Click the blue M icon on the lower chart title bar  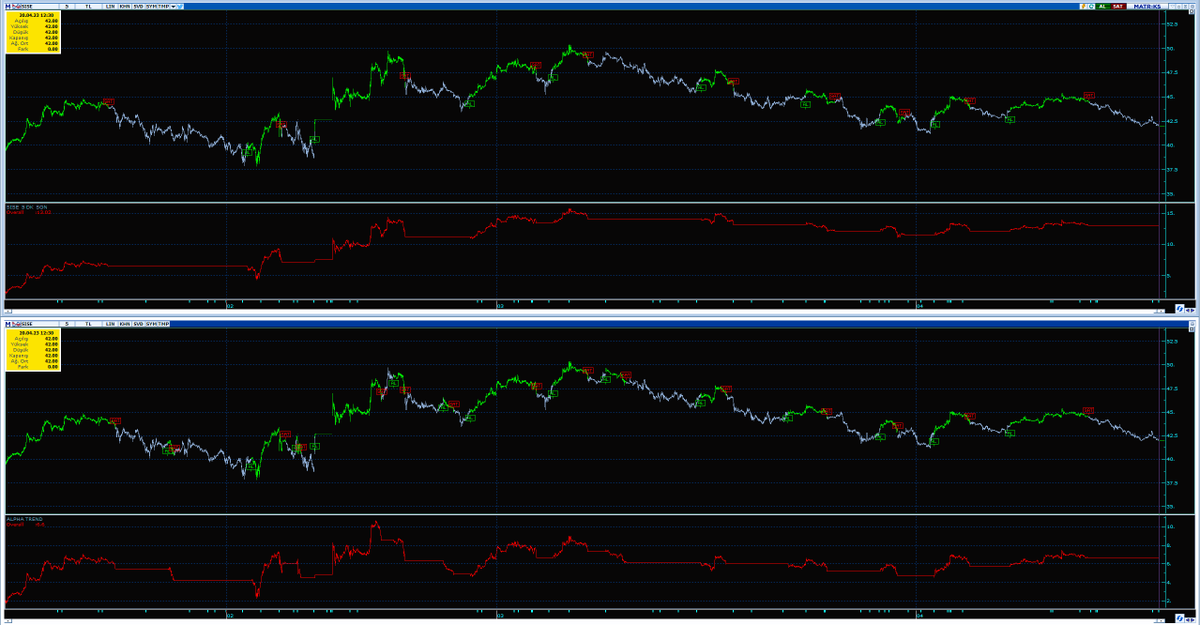click(9, 324)
